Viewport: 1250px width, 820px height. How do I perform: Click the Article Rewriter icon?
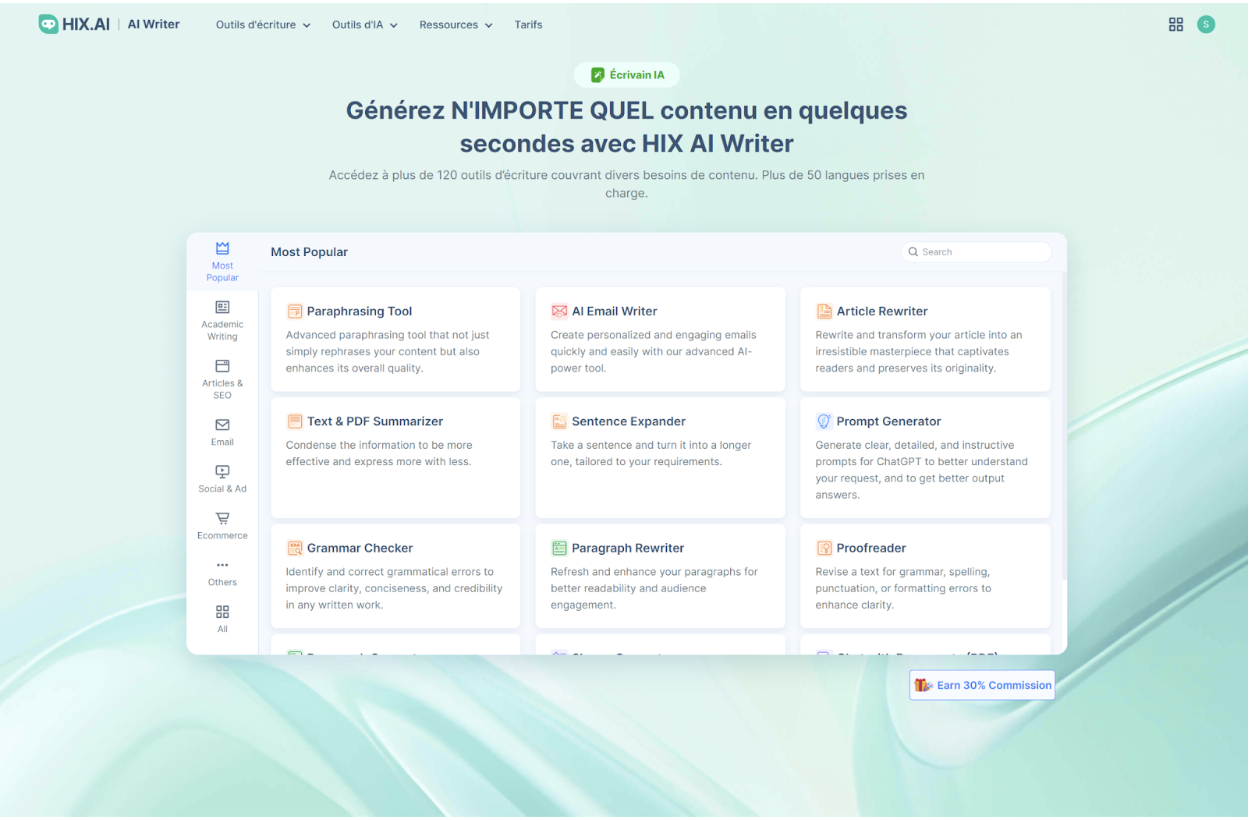coord(824,311)
